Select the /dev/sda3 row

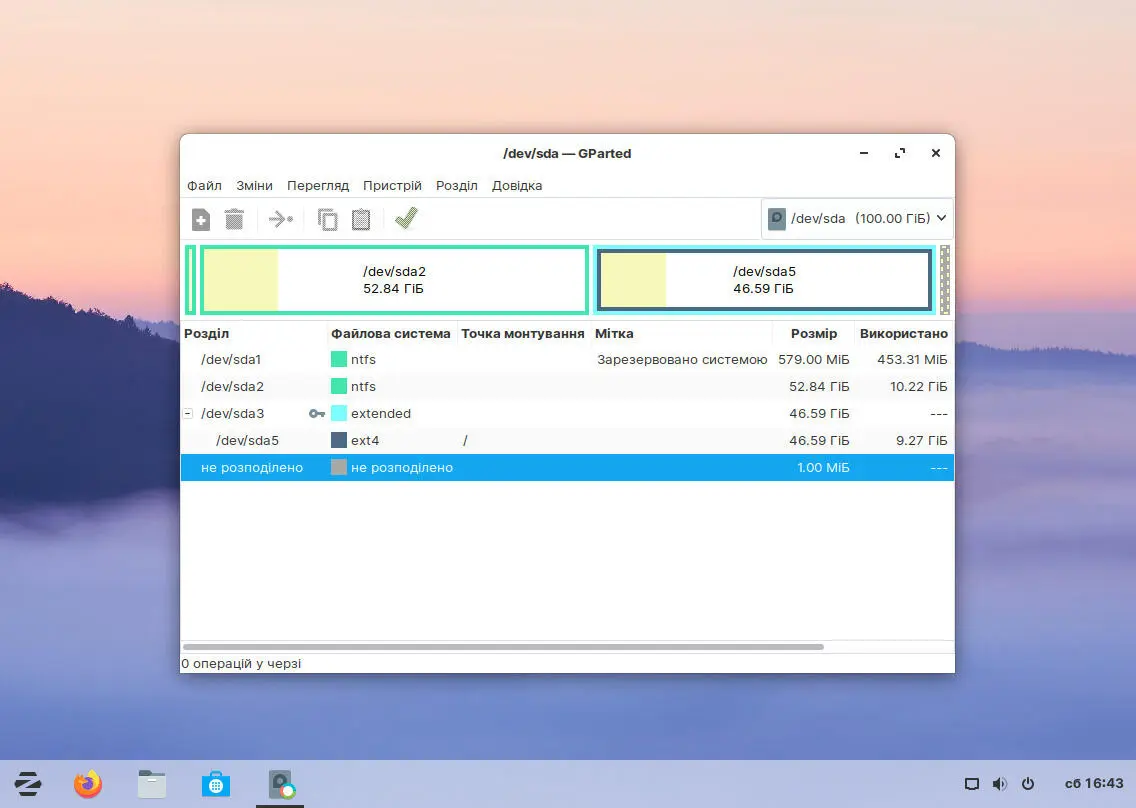pos(567,413)
